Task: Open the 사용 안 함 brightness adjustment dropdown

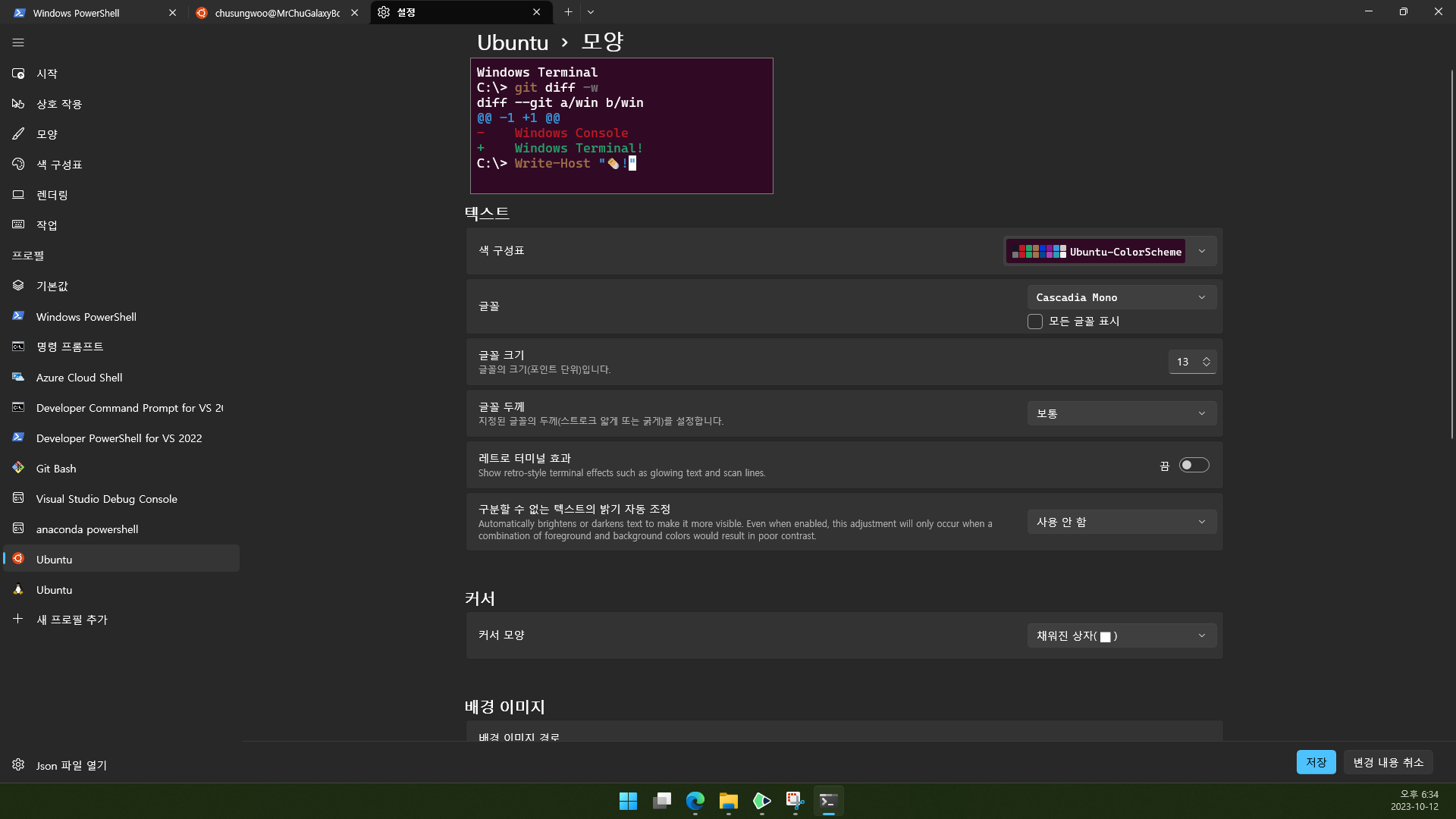Action: pos(1122,522)
